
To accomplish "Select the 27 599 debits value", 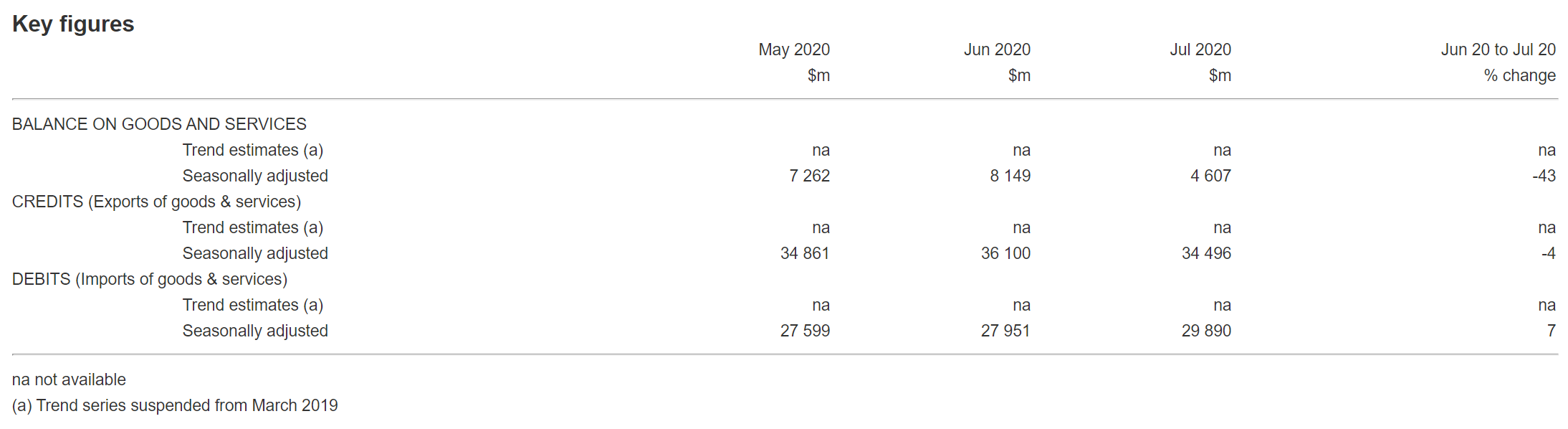I will coord(805,331).
